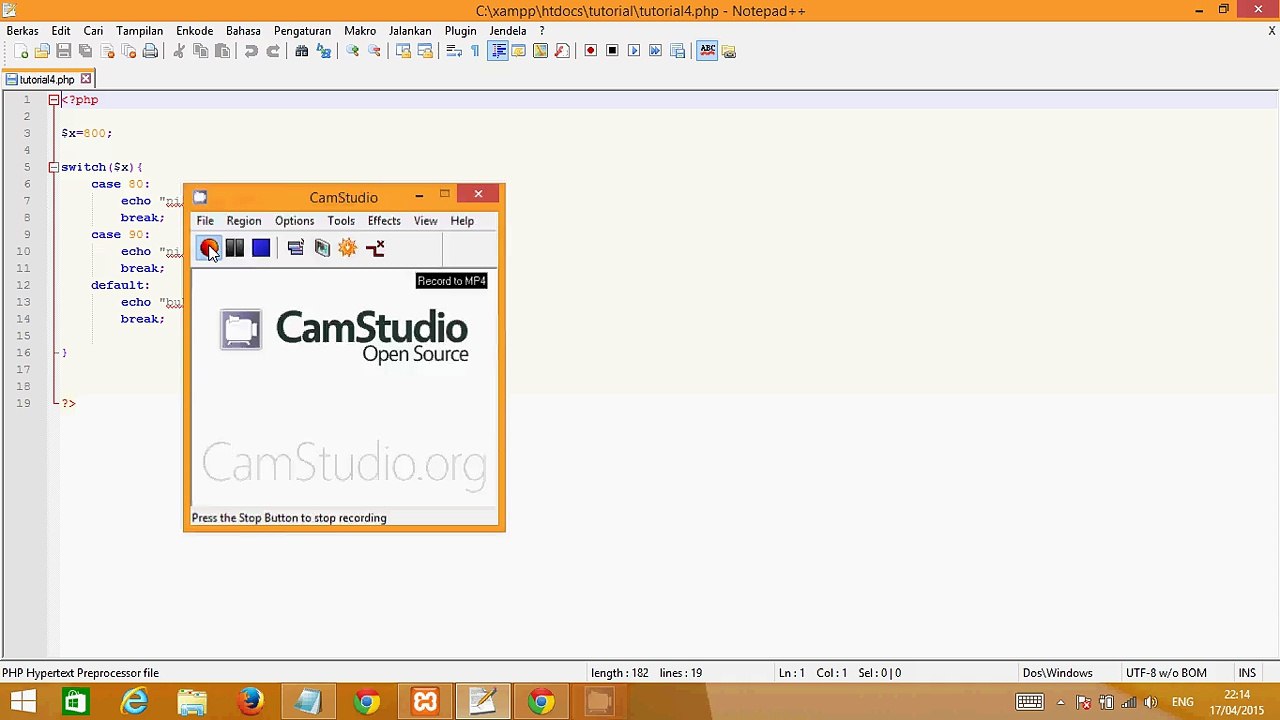1280x720 pixels.
Task: Open Notepad++ Berkas menu
Action: (23, 31)
